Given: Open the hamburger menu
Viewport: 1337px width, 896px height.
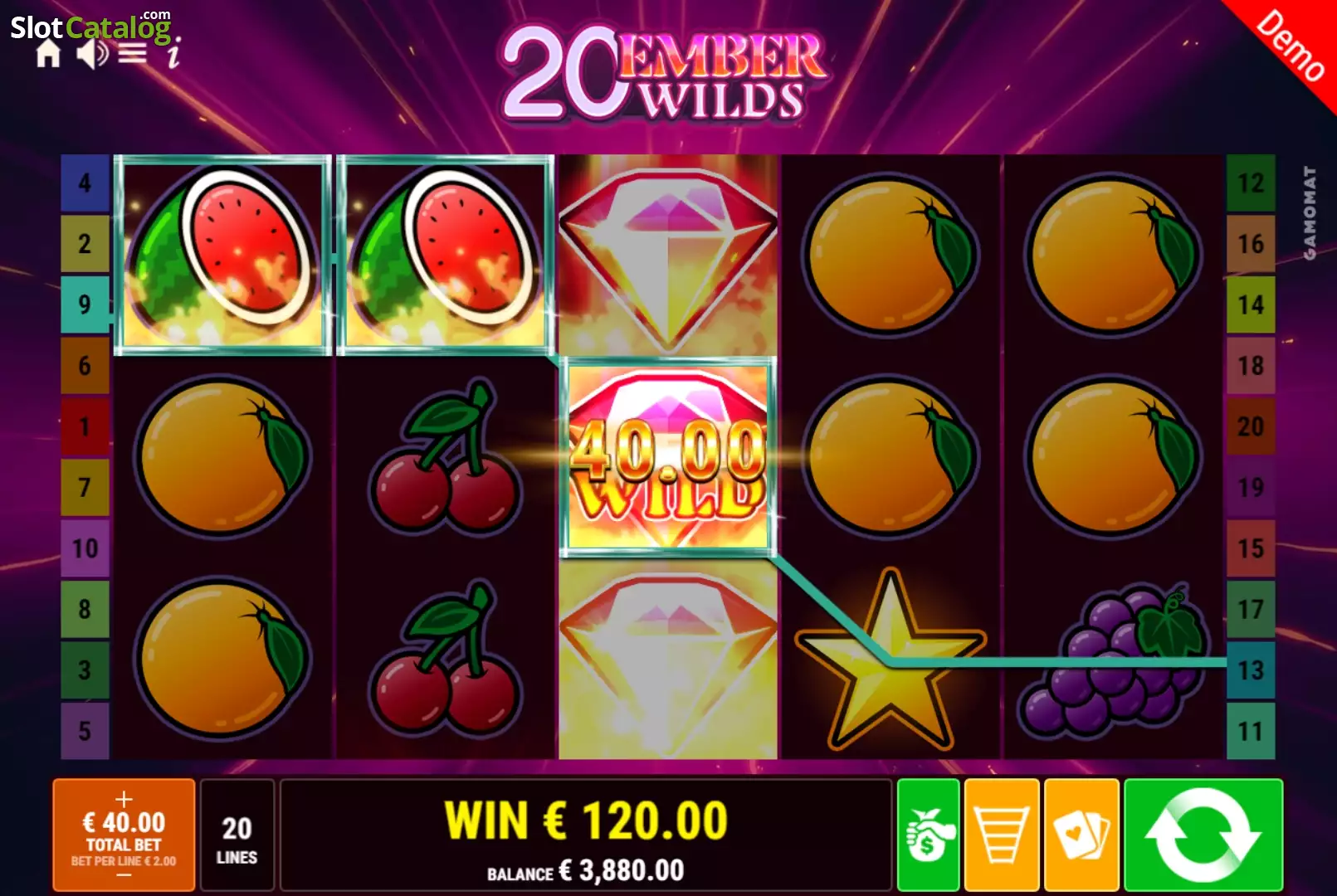Looking at the screenshot, I should click(133, 54).
